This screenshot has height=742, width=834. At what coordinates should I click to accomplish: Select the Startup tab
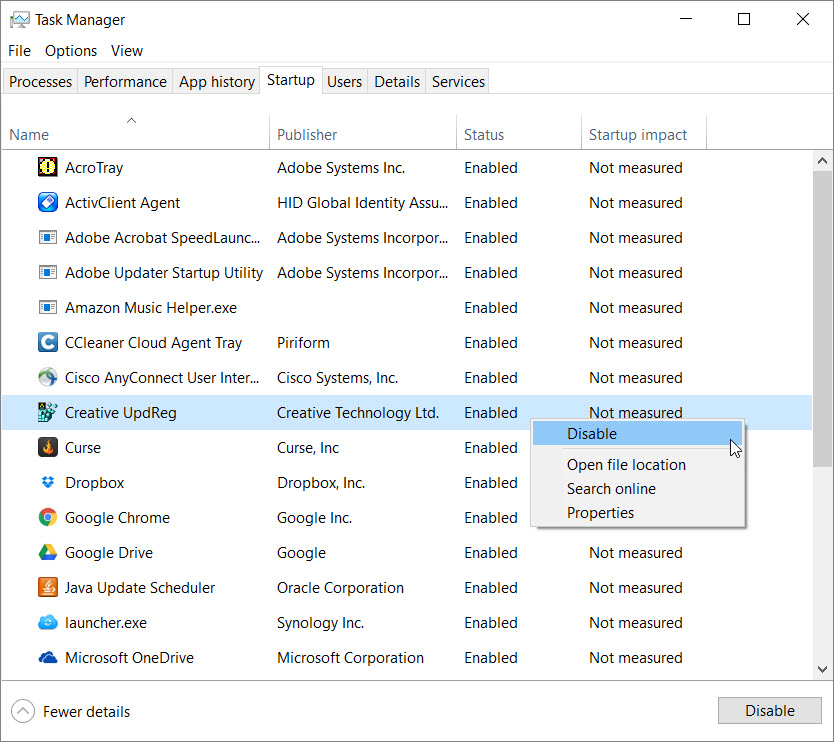click(x=290, y=80)
